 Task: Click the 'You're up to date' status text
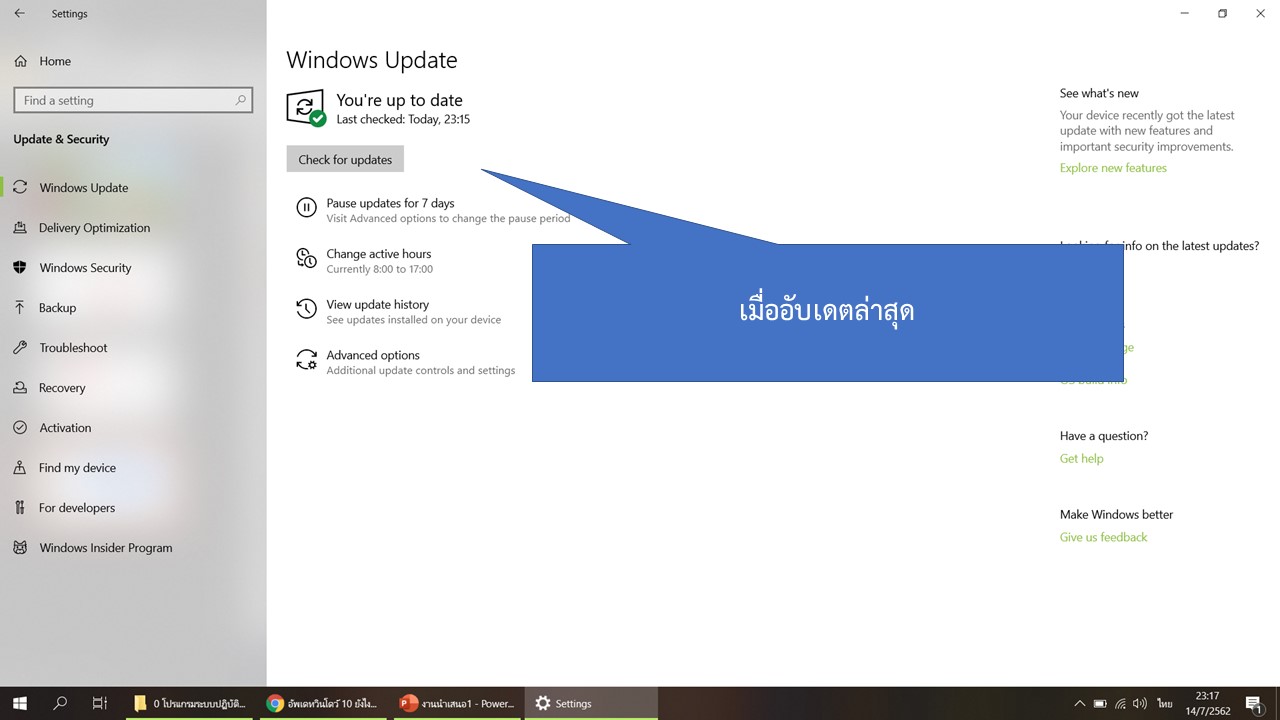[x=399, y=100]
